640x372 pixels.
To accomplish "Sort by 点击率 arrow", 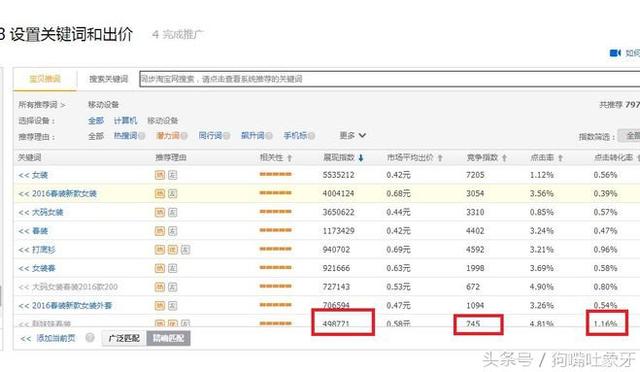I will tap(560, 158).
